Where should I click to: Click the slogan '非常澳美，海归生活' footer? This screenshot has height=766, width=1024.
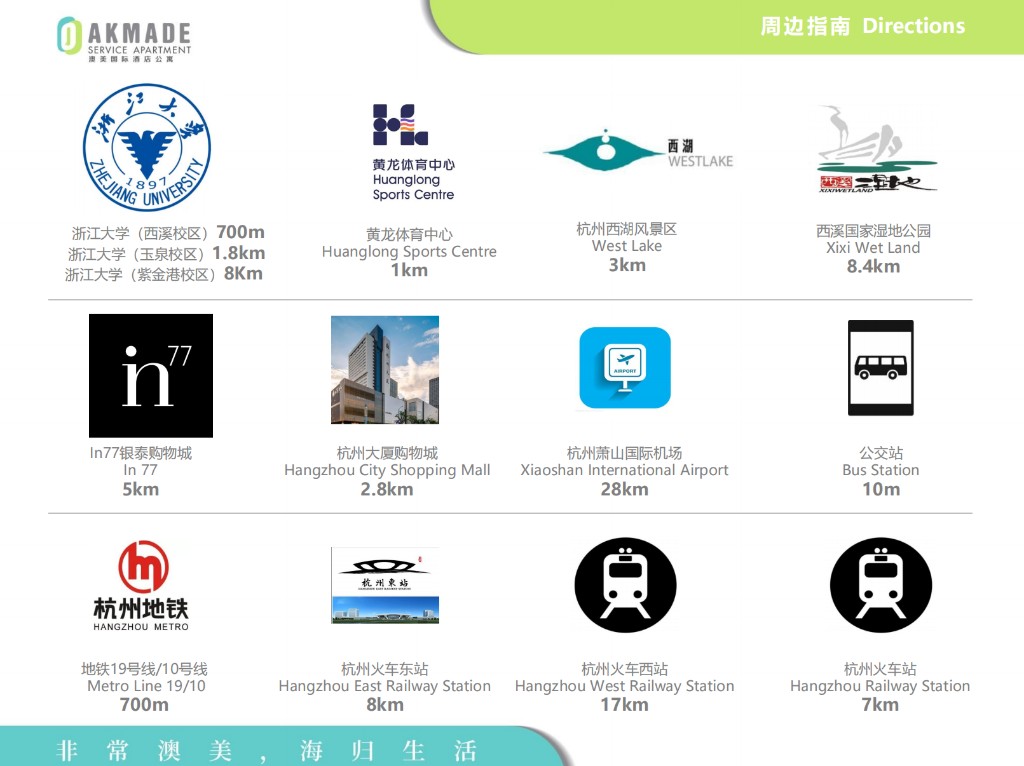[266, 750]
